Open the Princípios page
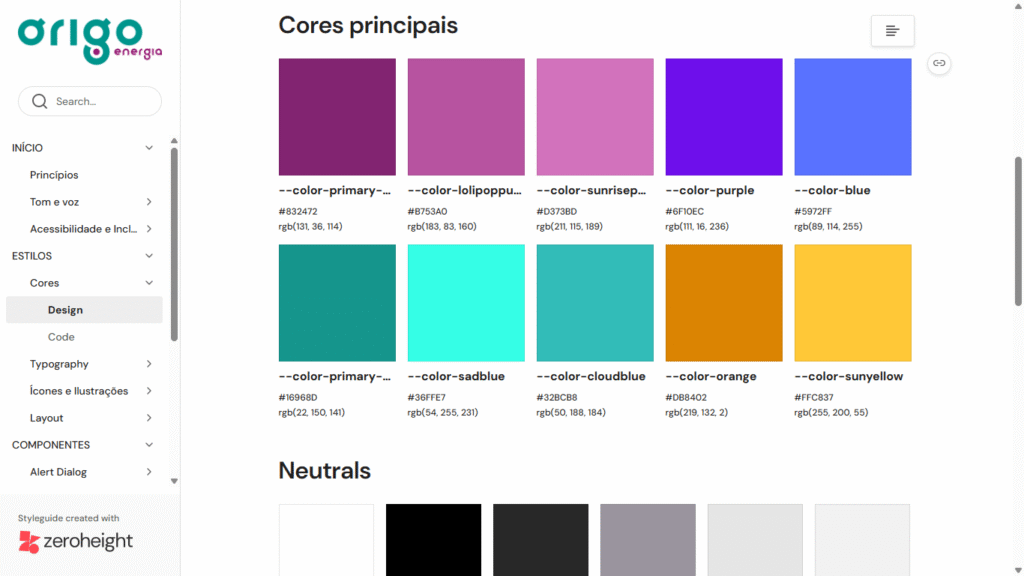The image size is (1024, 576). pyautogui.click(x=54, y=175)
